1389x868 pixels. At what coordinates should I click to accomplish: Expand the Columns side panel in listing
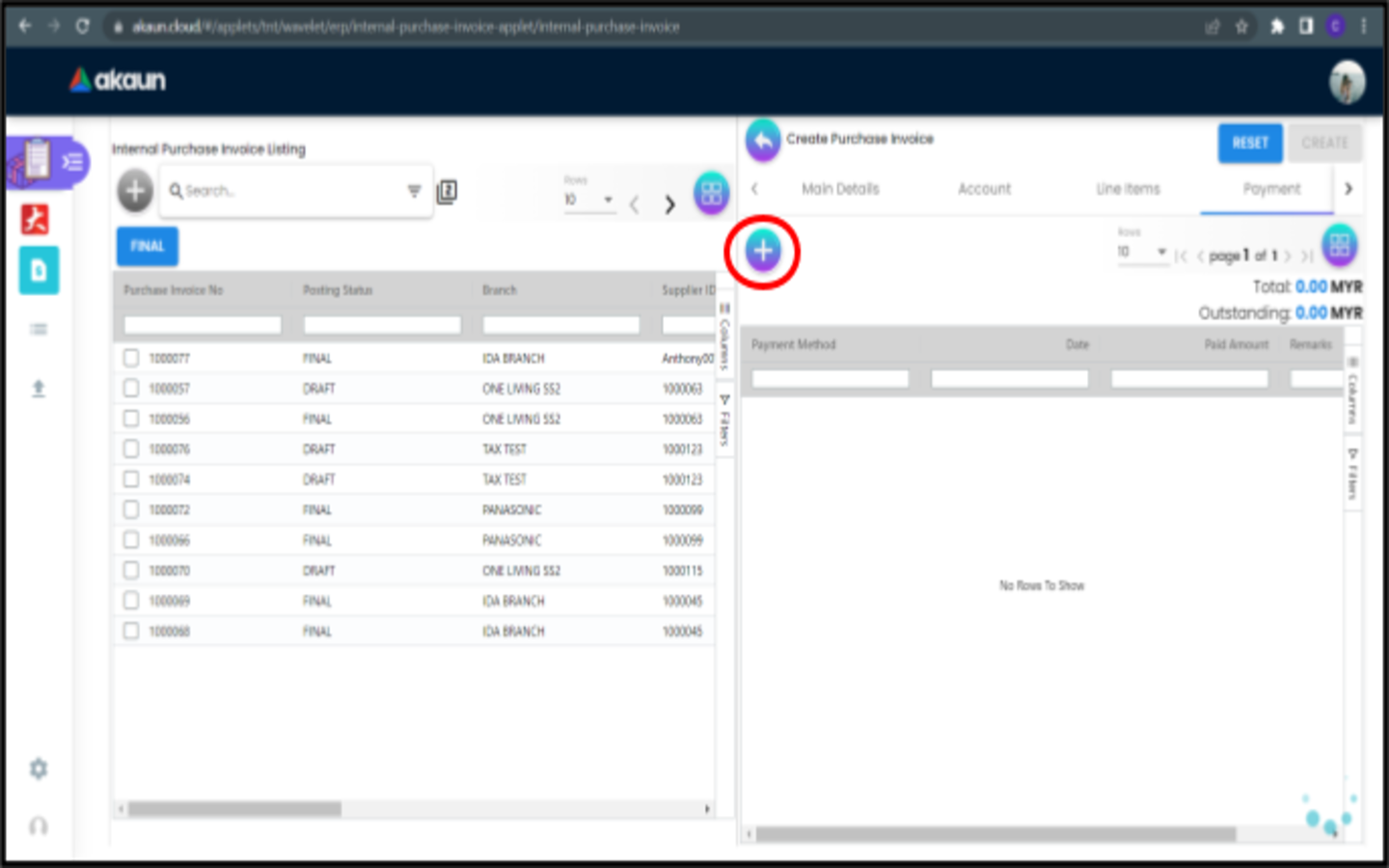(724, 338)
